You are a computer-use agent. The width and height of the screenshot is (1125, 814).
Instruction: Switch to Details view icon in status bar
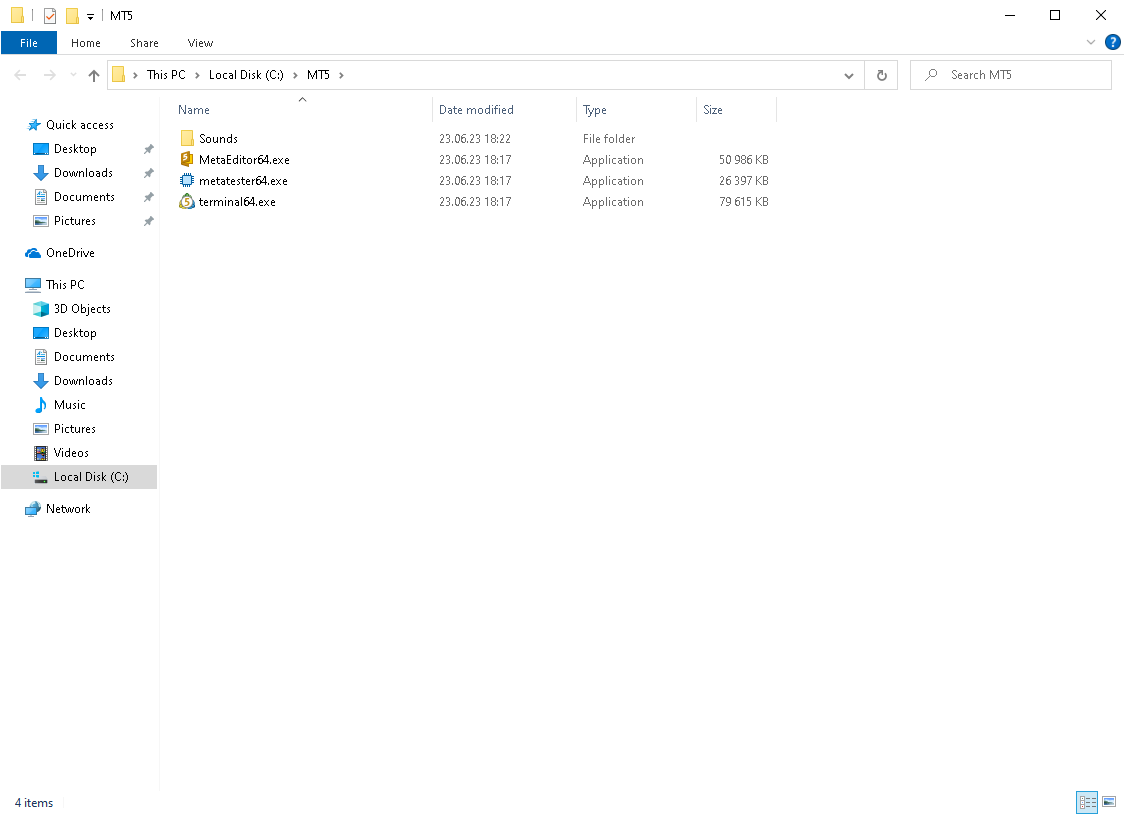click(1087, 803)
